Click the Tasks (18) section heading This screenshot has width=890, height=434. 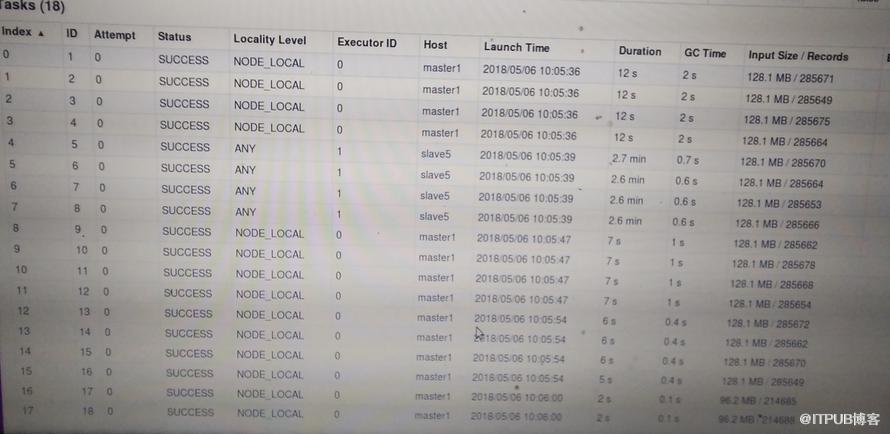[x=32, y=7]
